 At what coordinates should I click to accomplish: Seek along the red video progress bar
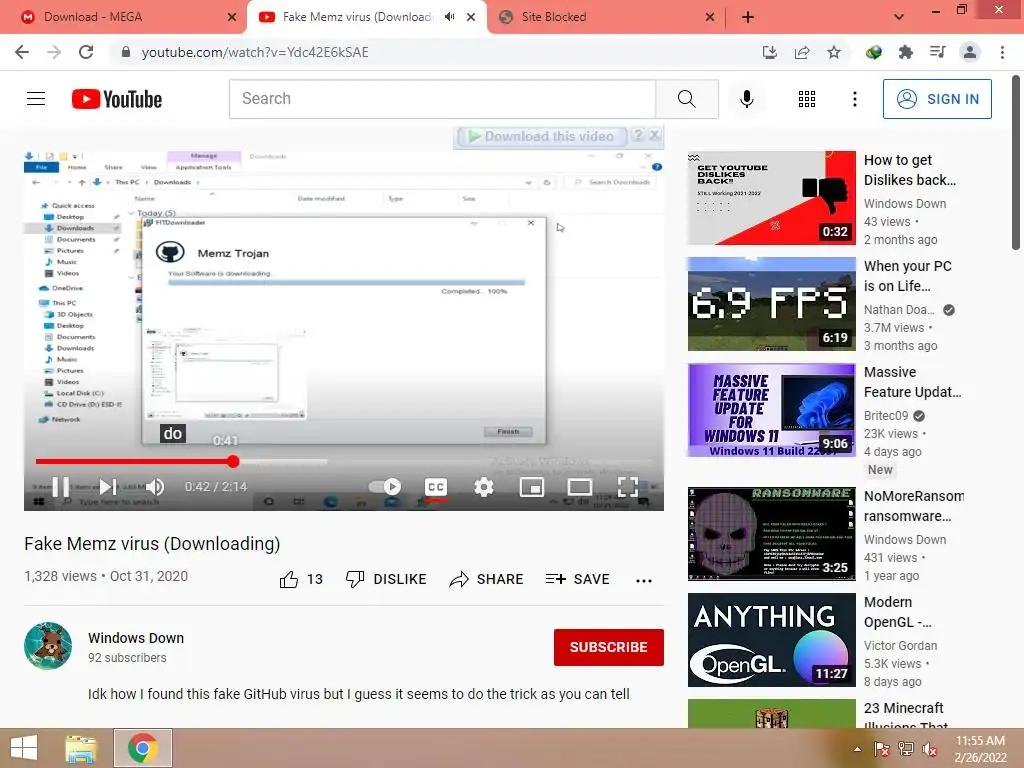[x=344, y=462]
